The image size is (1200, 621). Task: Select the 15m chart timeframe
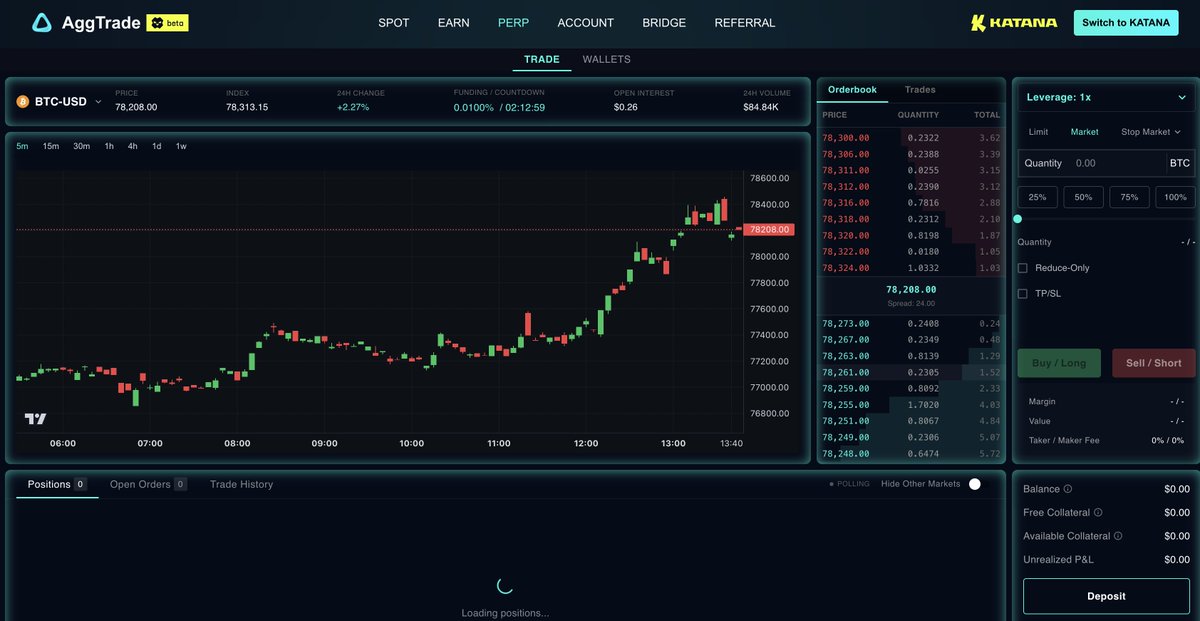point(51,146)
